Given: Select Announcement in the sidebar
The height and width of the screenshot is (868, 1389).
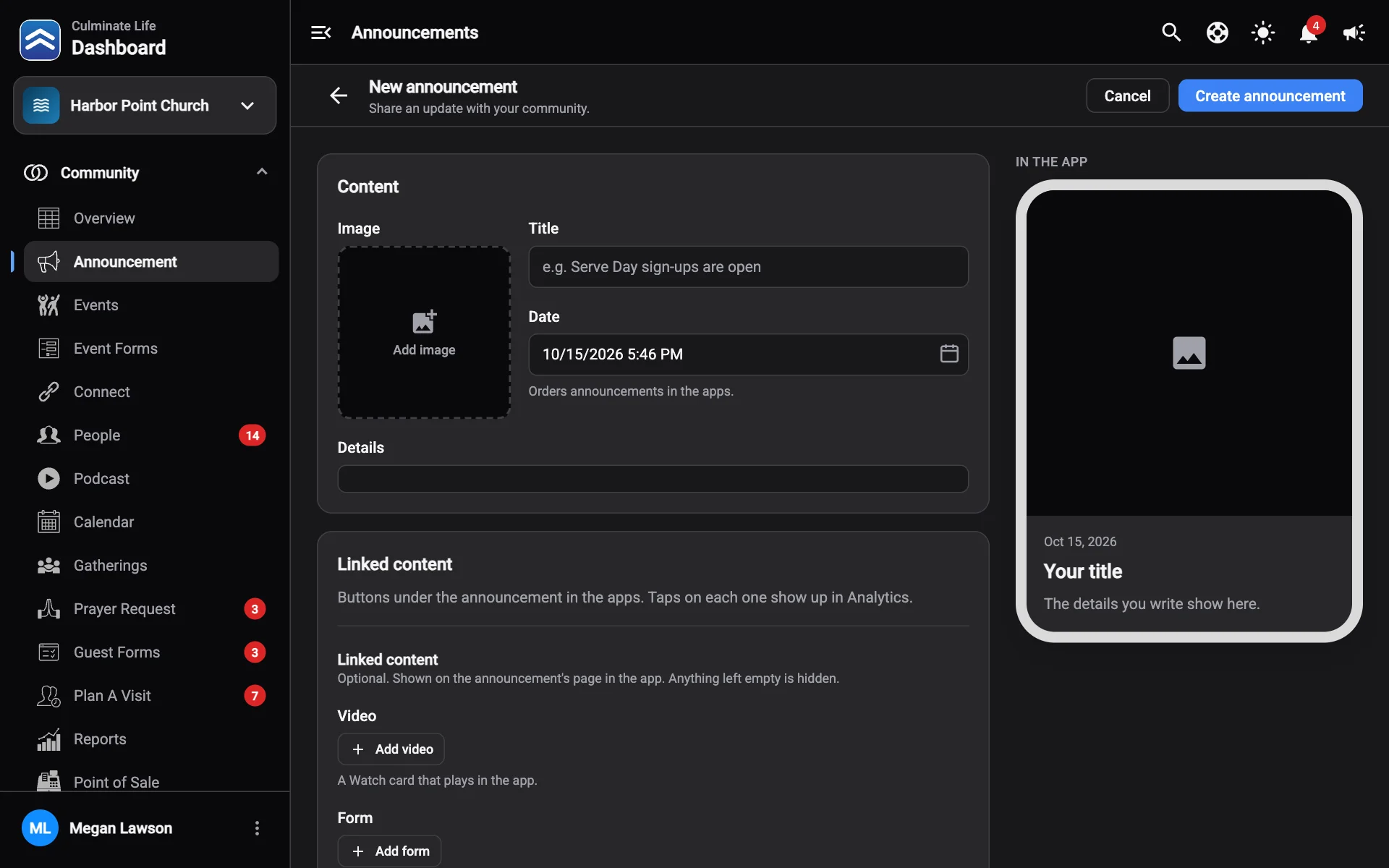Looking at the screenshot, I should [x=151, y=261].
